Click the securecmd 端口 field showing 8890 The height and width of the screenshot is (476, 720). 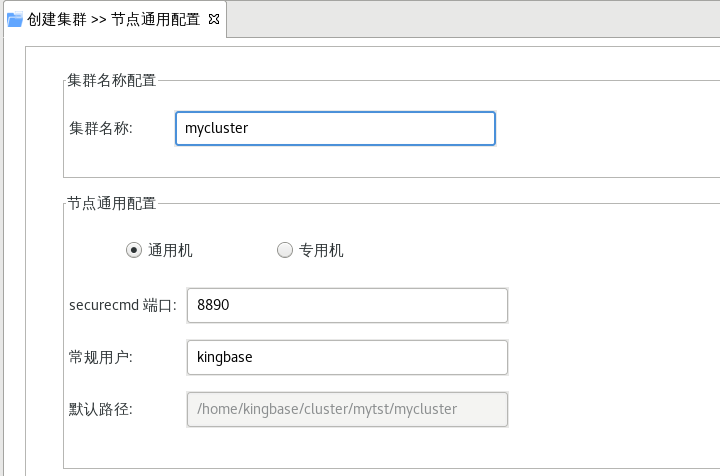[x=346, y=305]
